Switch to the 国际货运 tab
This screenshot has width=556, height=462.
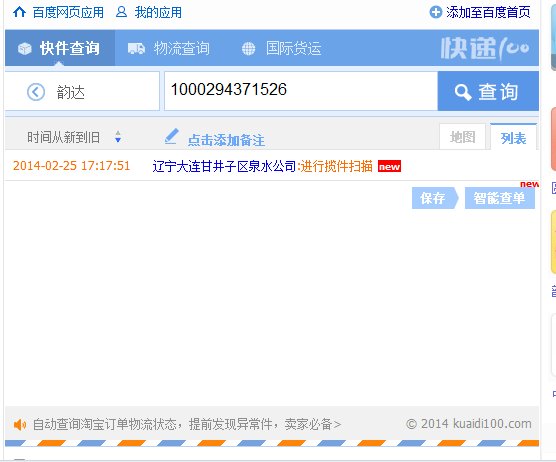(x=282, y=48)
